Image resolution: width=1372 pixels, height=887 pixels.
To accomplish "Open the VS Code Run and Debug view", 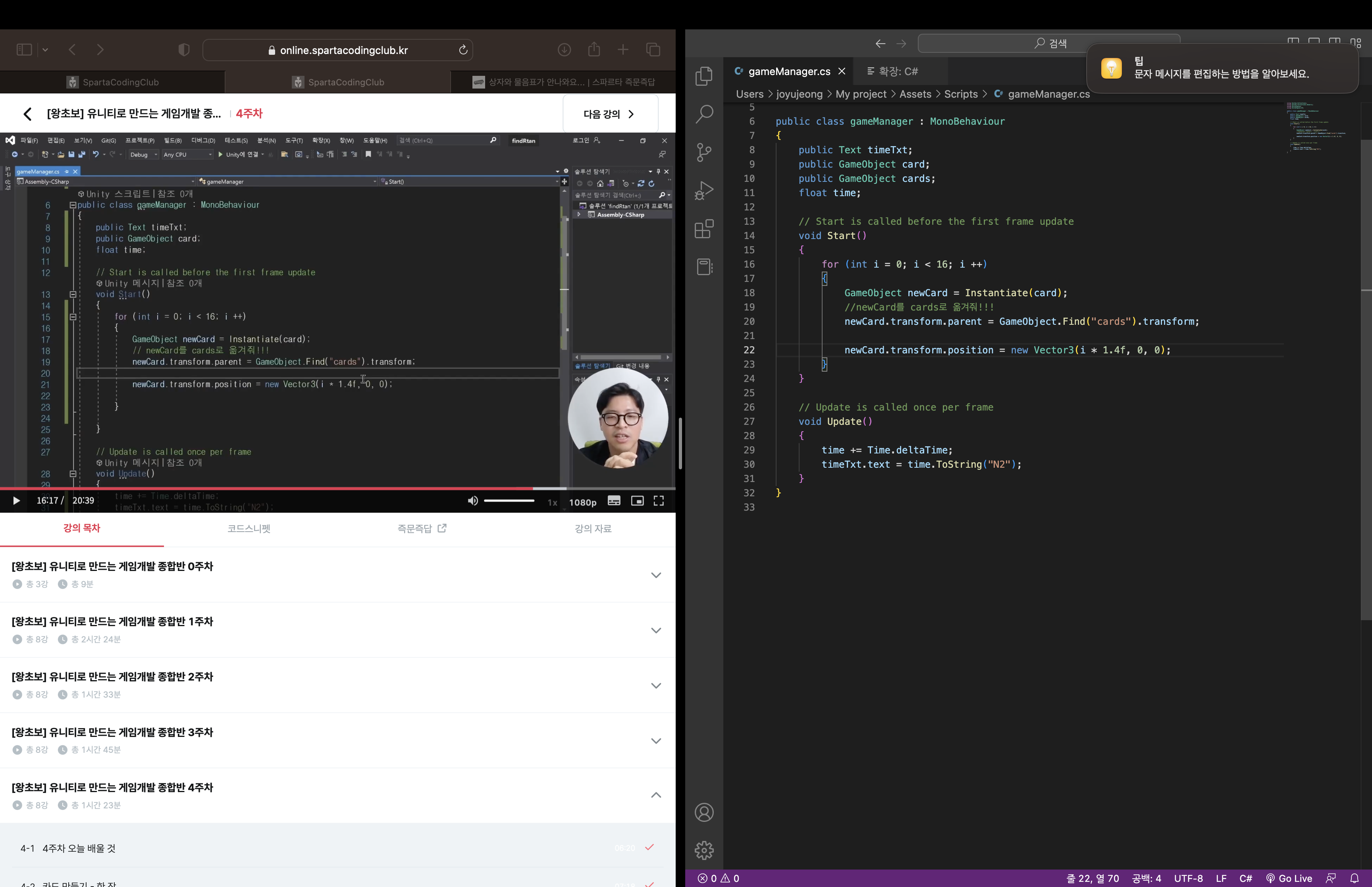I will click(x=704, y=191).
